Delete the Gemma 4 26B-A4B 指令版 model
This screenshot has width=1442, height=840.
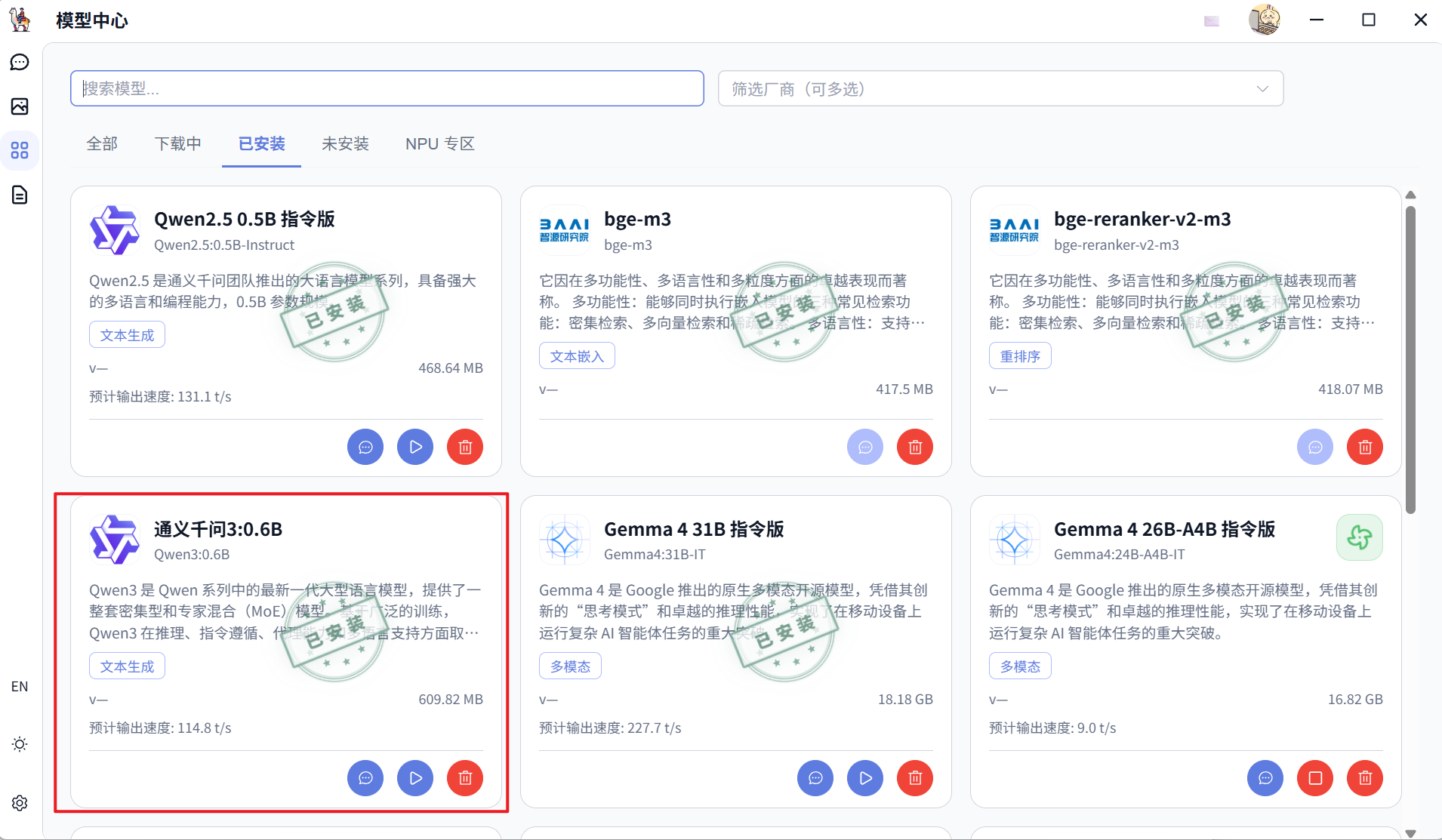point(1365,778)
